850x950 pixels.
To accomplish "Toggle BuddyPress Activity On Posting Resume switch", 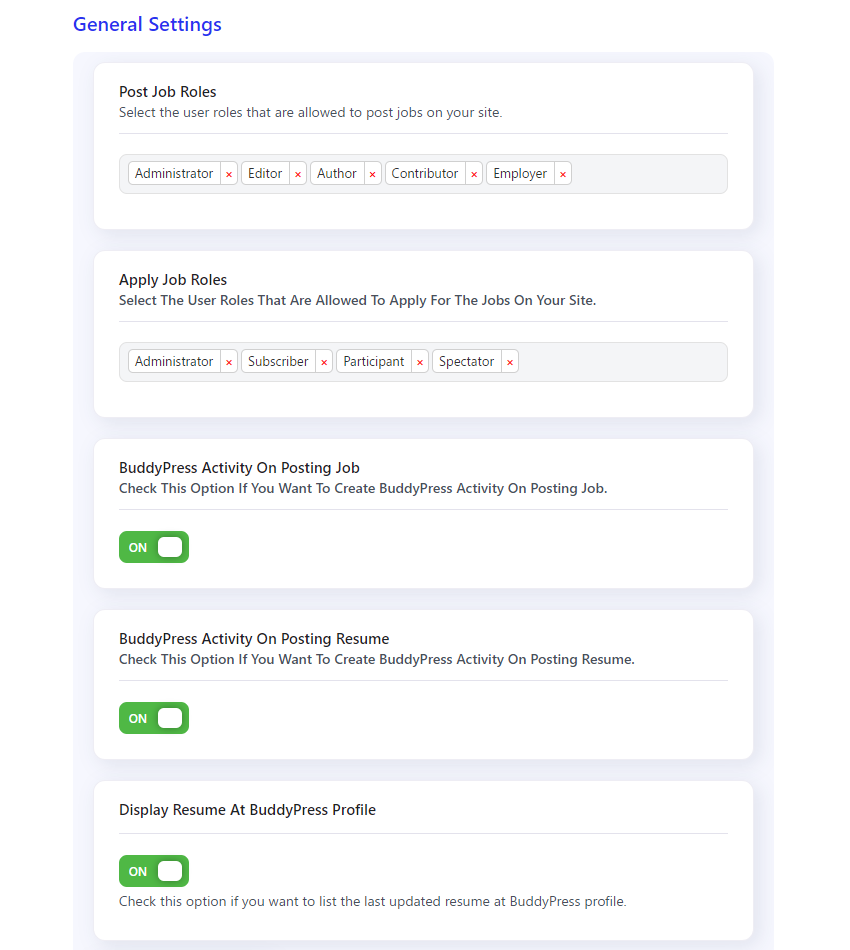I will [x=154, y=718].
